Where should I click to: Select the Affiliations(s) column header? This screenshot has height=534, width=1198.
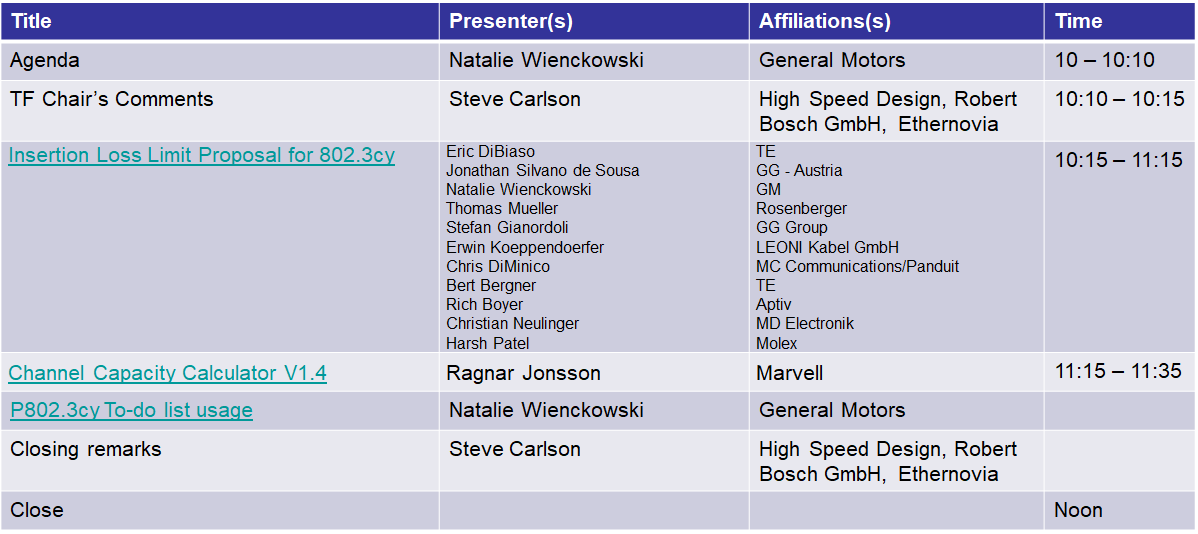(896, 21)
